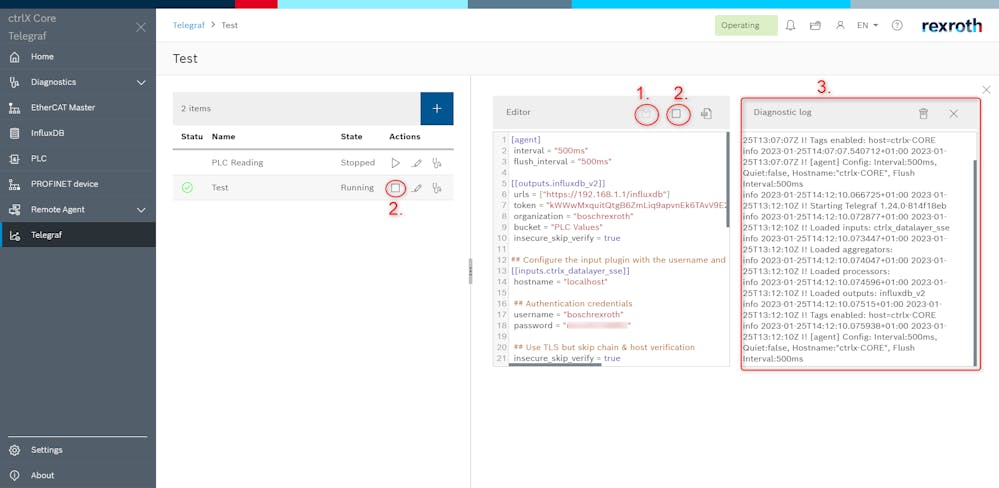Click the organization line in editor

[573, 216]
